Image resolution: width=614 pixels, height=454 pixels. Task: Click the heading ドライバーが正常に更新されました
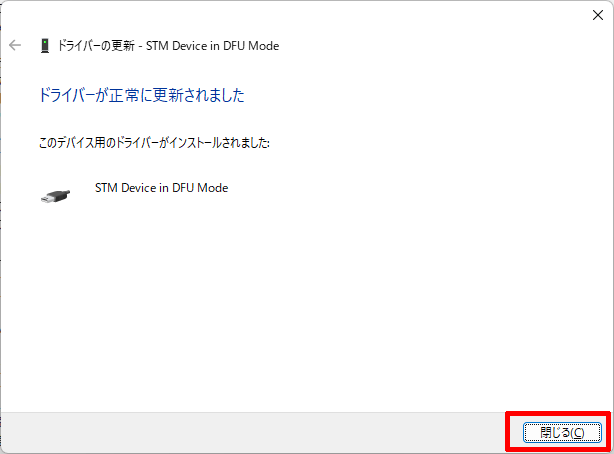coord(142,95)
